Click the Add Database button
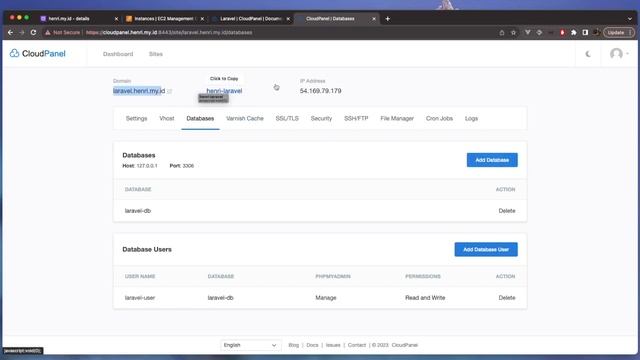640x360 pixels. click(x=492, y=160)
